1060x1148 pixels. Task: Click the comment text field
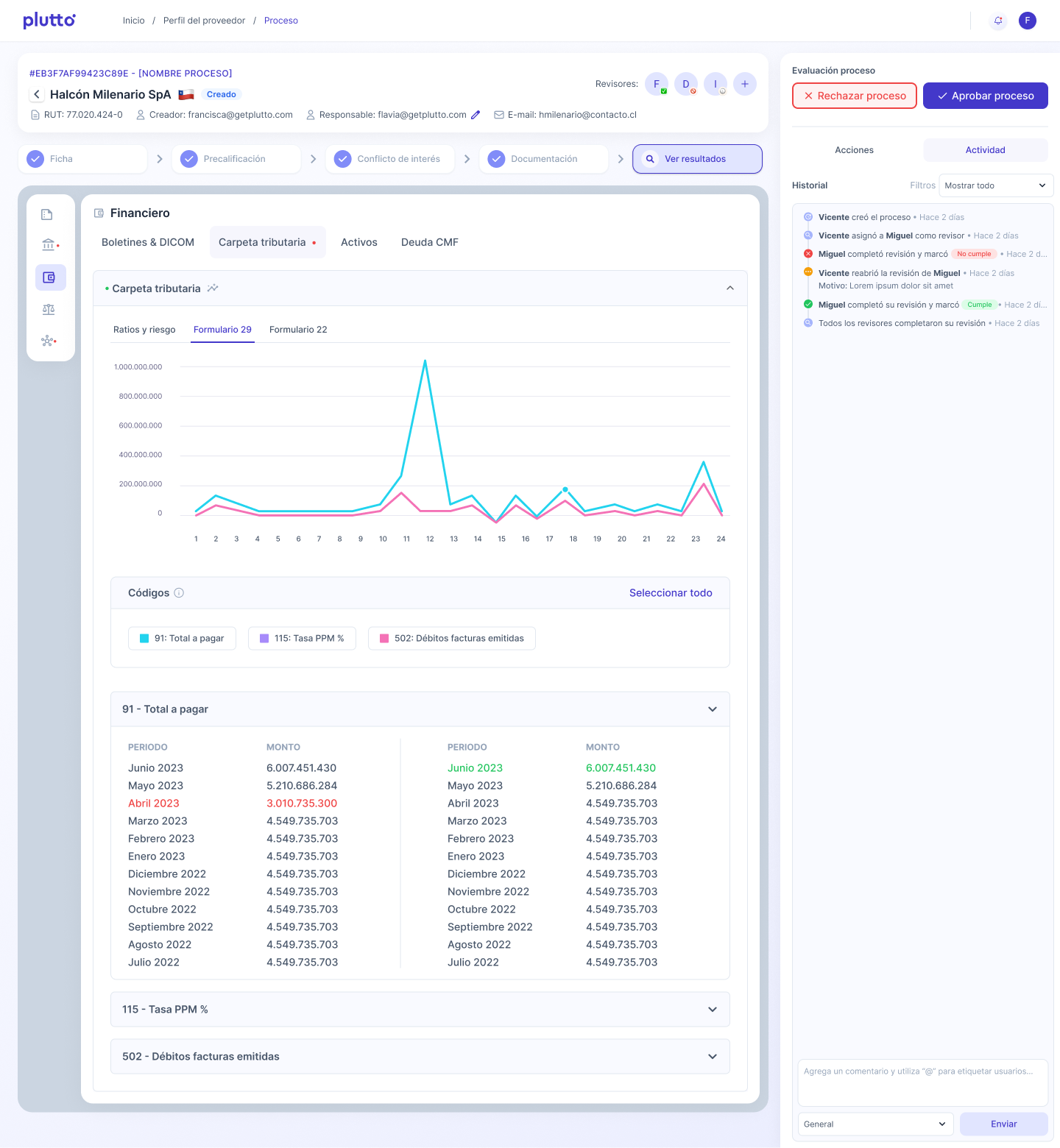(922, 1083)
